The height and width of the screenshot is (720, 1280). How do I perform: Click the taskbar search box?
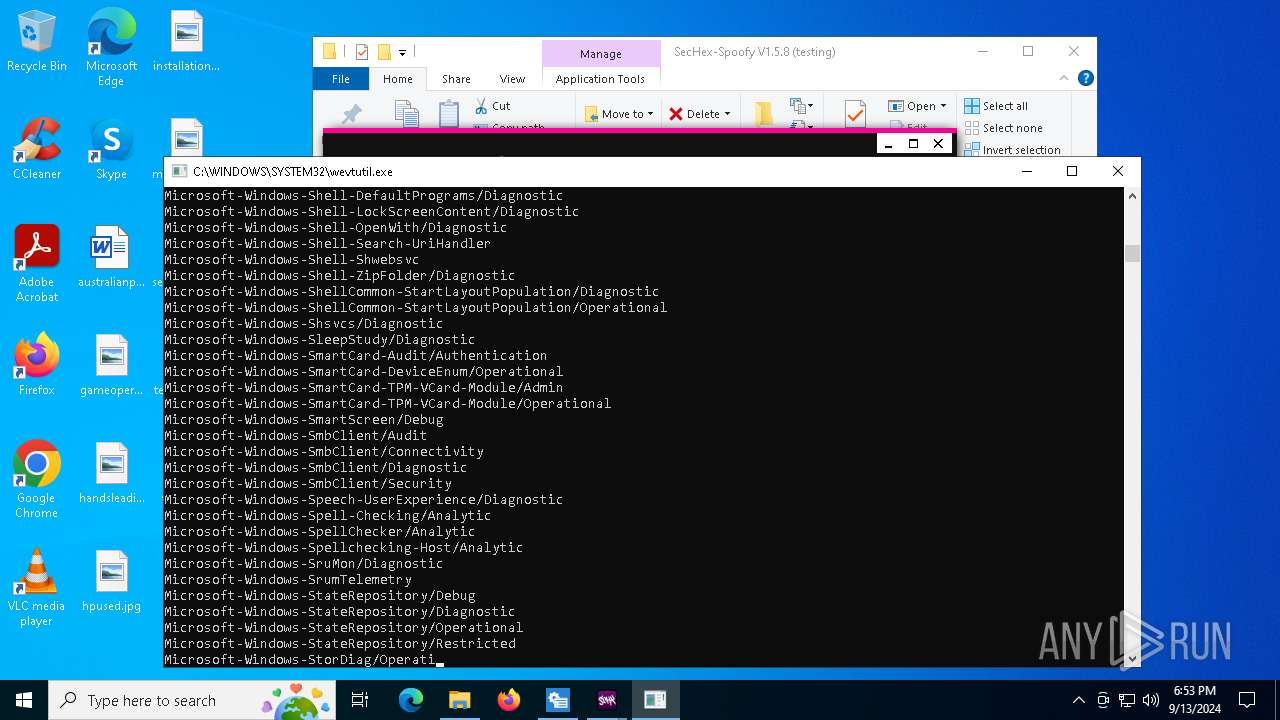(x=193, y=700)
